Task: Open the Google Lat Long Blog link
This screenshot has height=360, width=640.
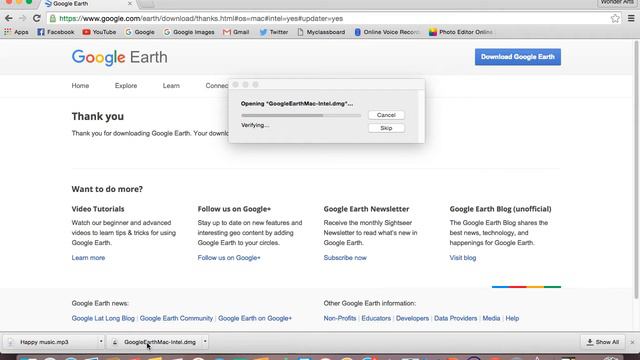Action: [x=103, y=318]
